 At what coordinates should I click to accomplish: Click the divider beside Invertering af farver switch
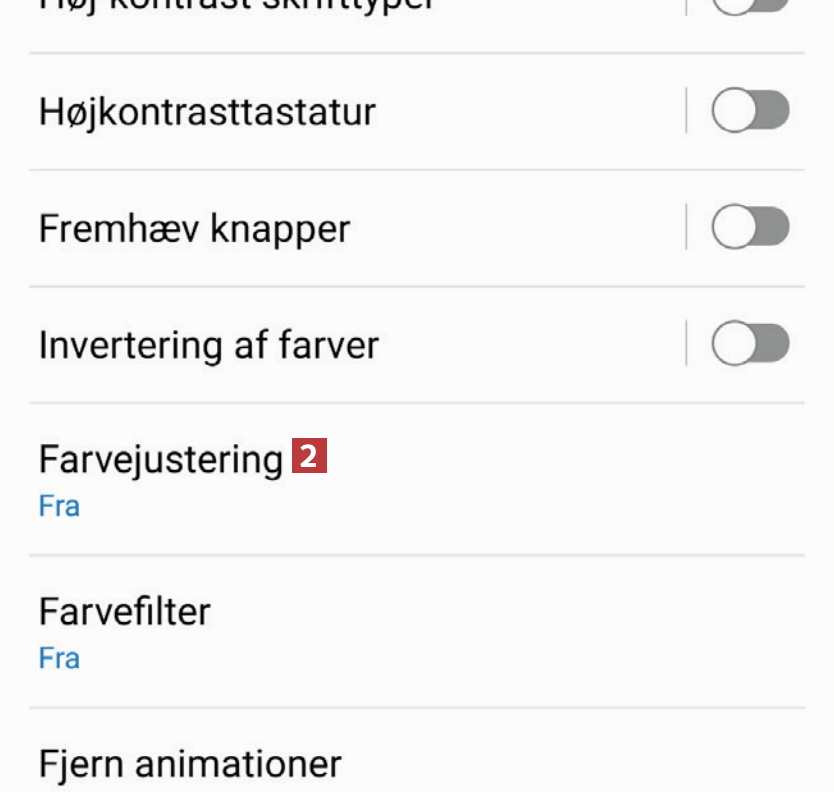pyautogui.click(x=686, y=345)
